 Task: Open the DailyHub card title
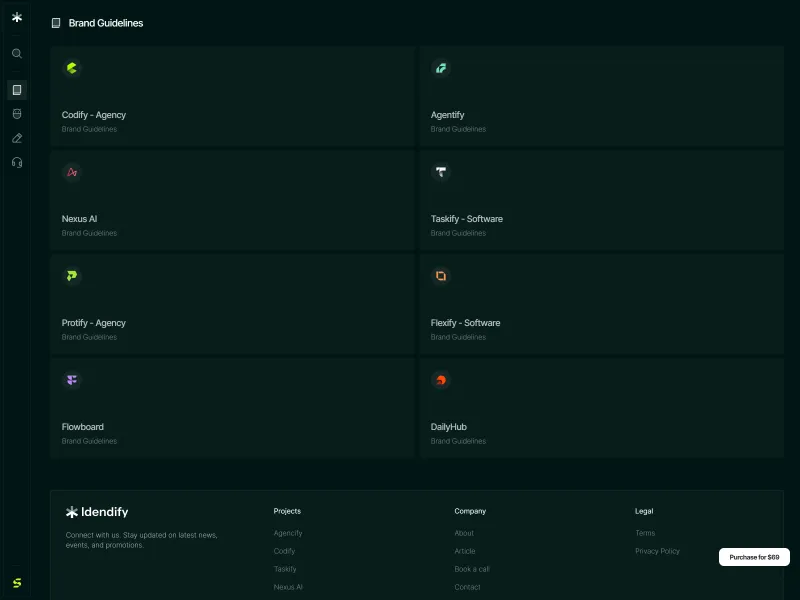point(448,427)
